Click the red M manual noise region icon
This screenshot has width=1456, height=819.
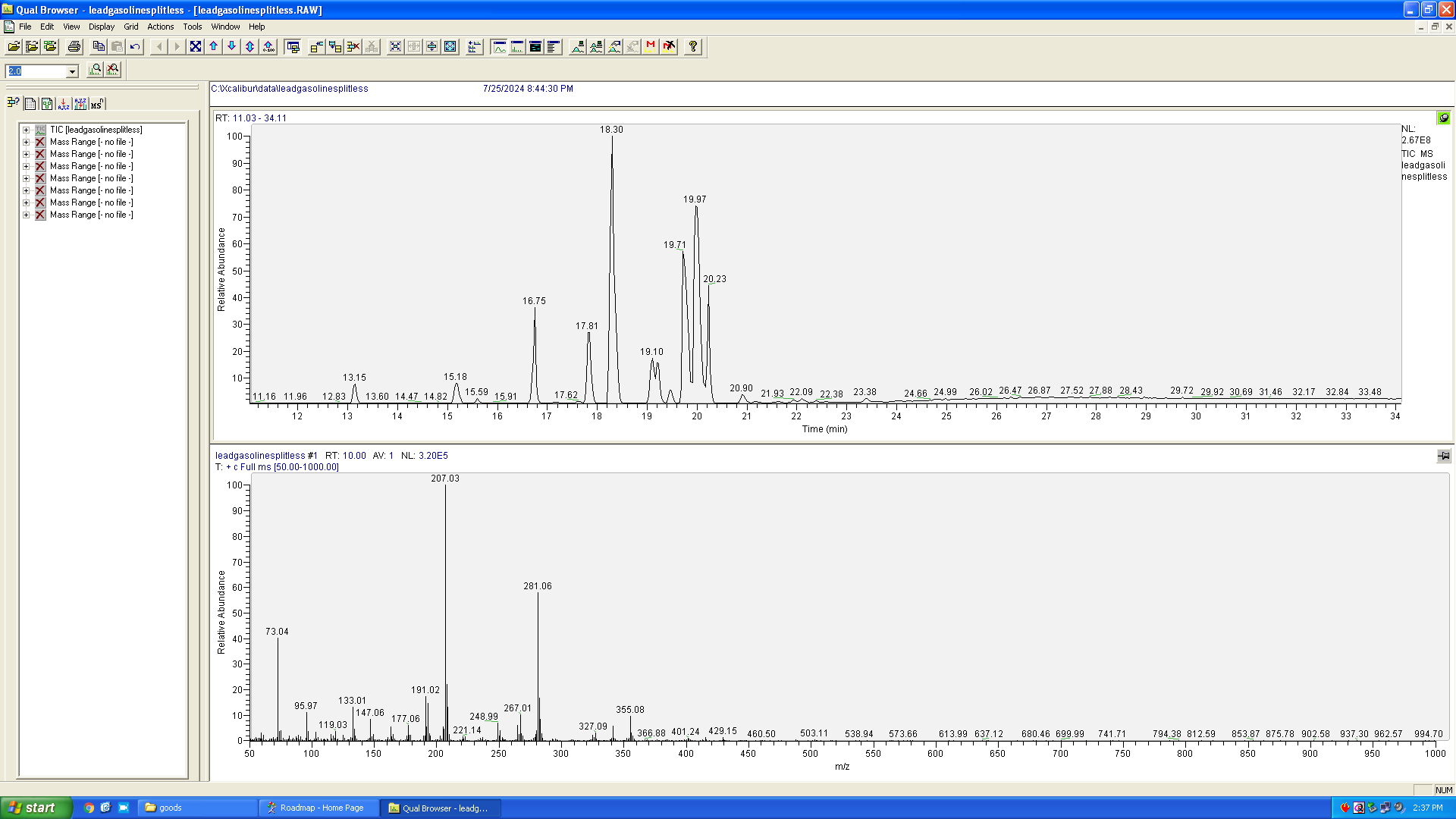(651, 47)
